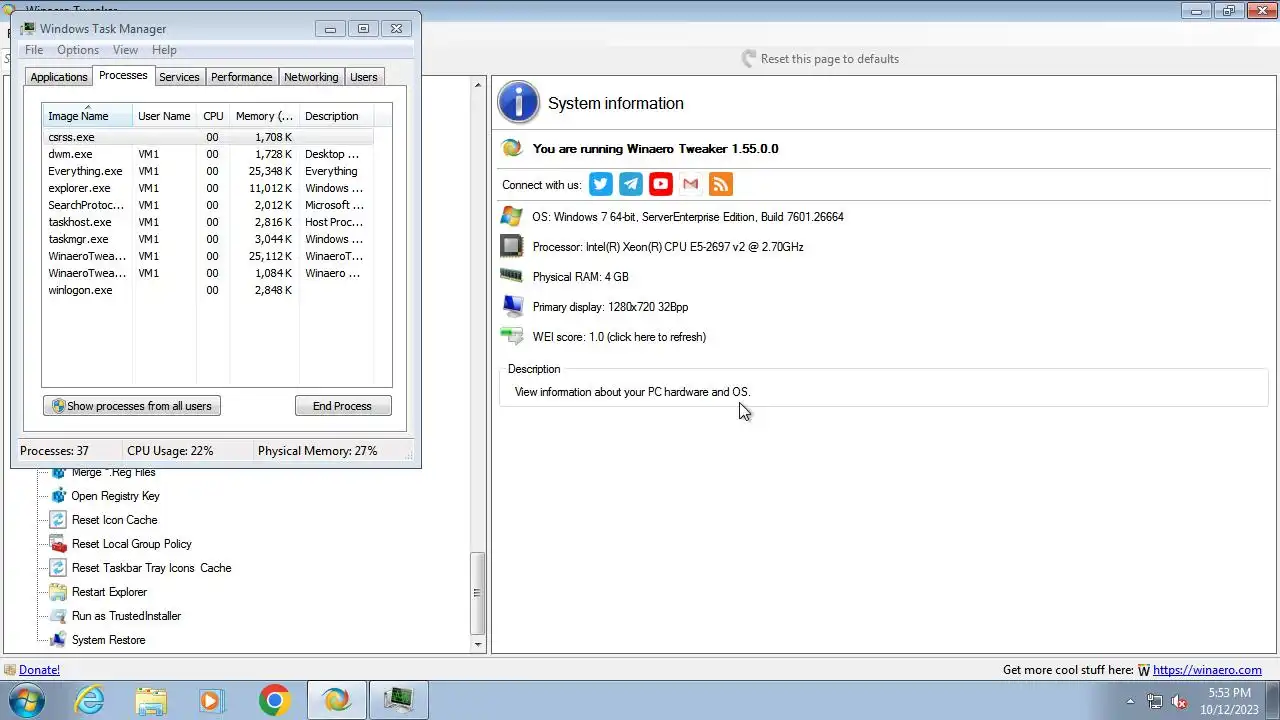Switch to the Performance tab
Screen dimensions: 1280x720
point(241,77)
